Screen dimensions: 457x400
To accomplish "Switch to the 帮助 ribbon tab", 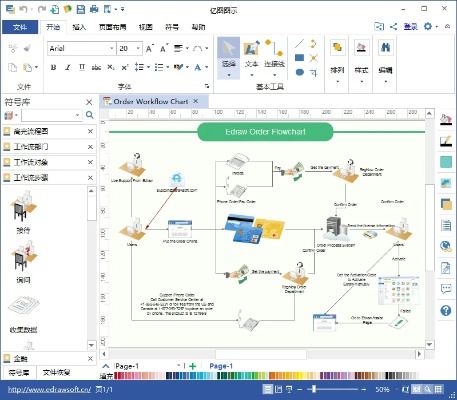I will coord(198,27).
